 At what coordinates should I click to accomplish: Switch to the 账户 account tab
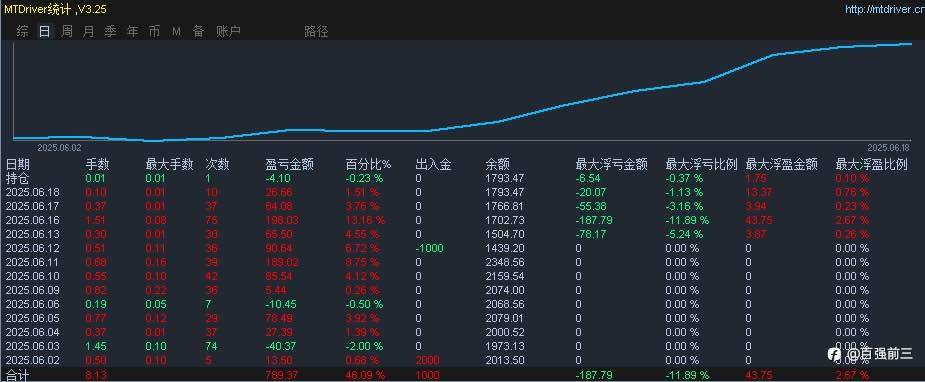[x=228, y=32]
